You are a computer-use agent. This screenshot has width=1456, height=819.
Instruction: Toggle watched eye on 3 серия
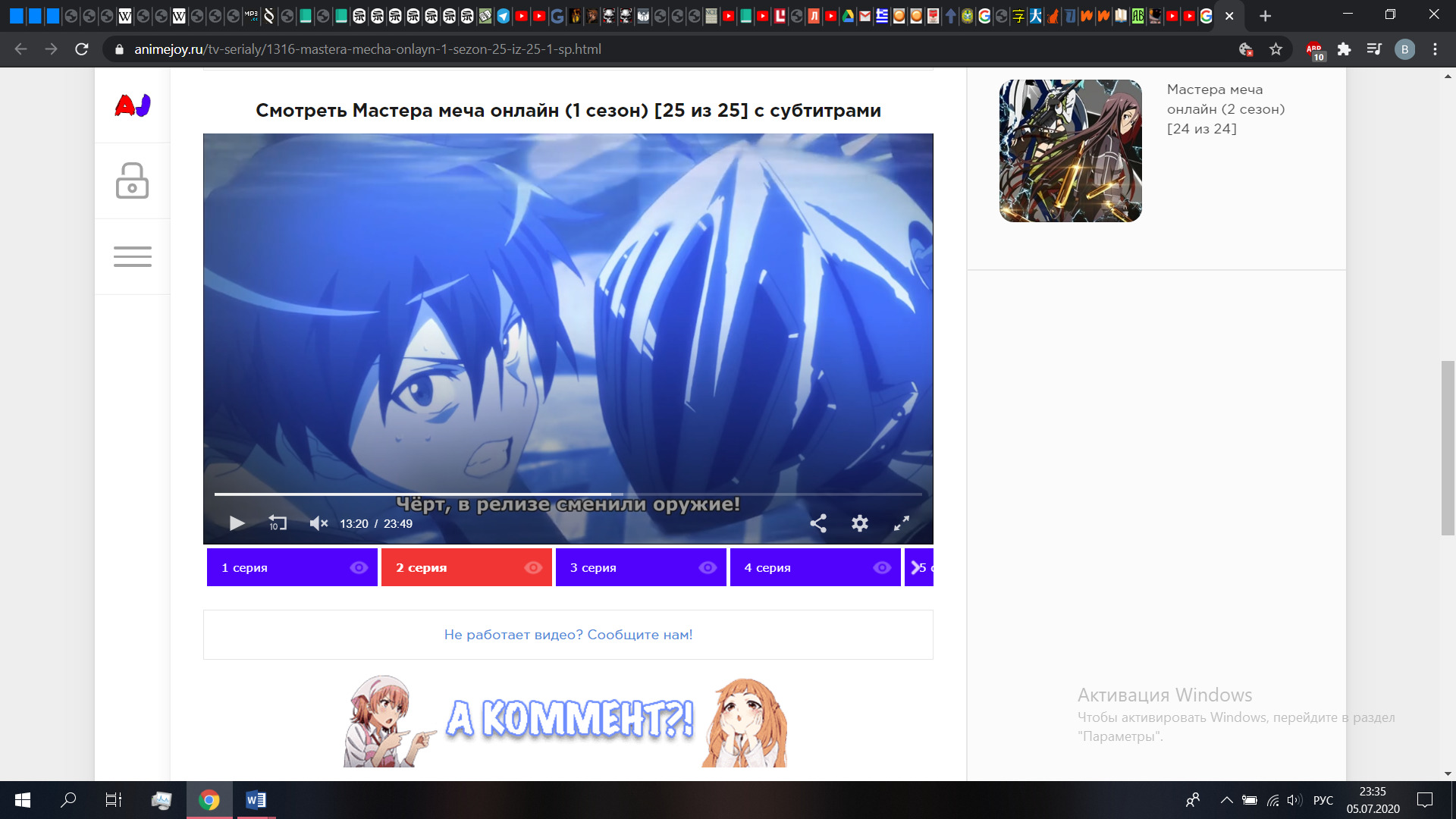(708, 568)
